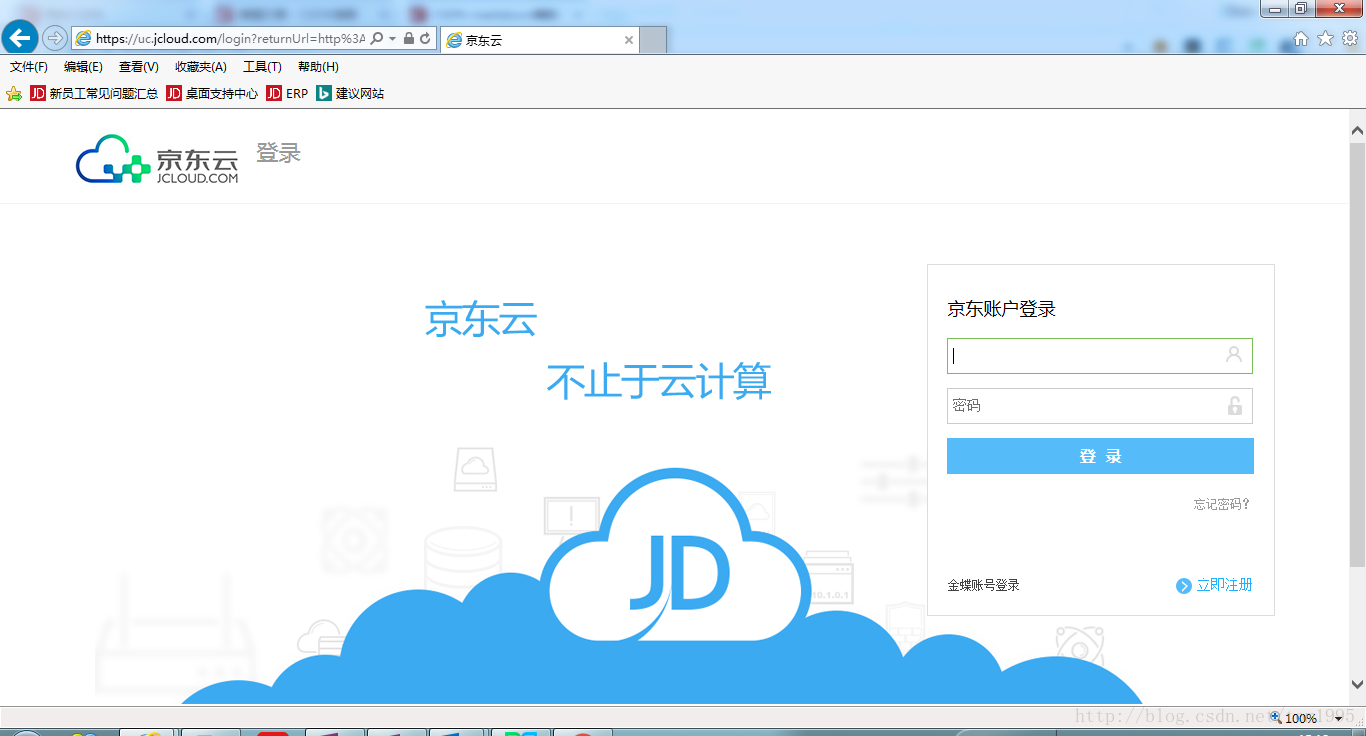
Task: Click the page scrollbar up arrow
Action: click(x=1357, y=130)
